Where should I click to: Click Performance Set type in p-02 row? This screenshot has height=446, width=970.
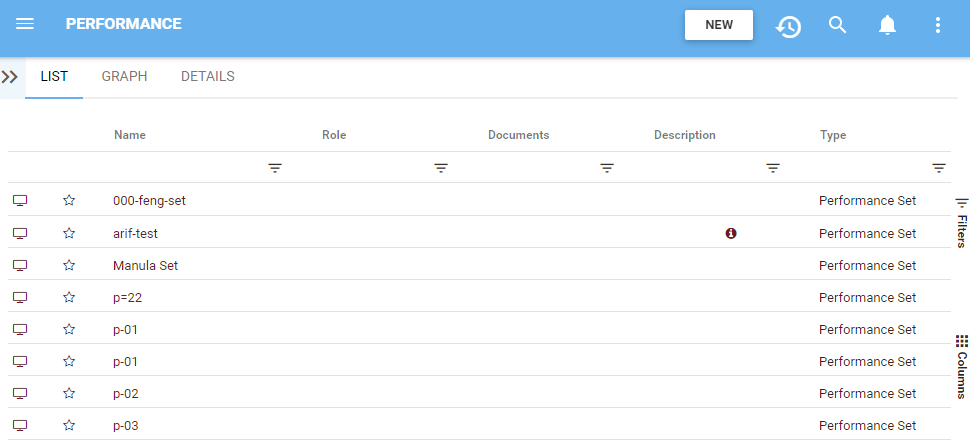[867, 393]
